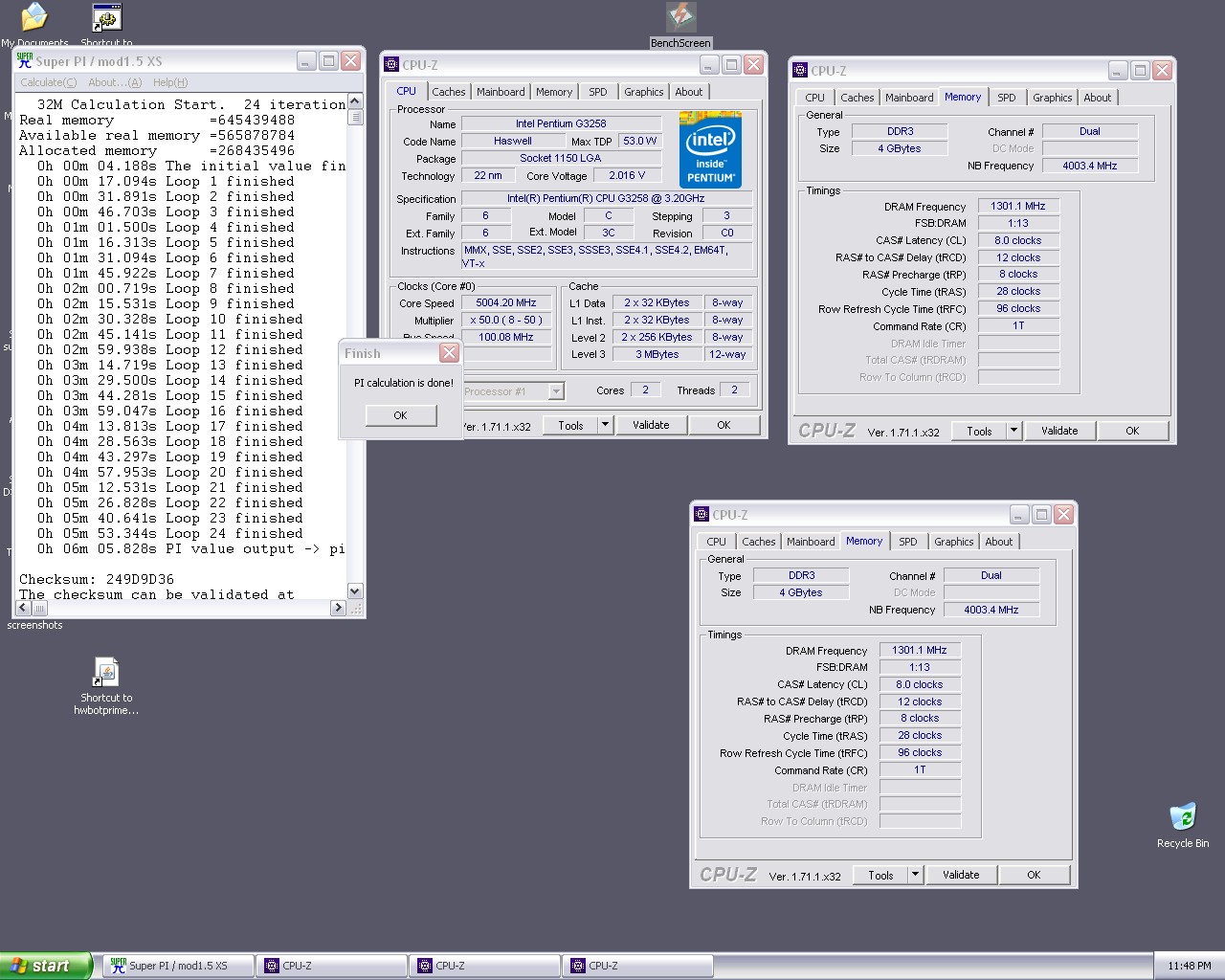1225x980 pixels.
Task: Click Validate in lower Memory window
Action: coord(961,875)
